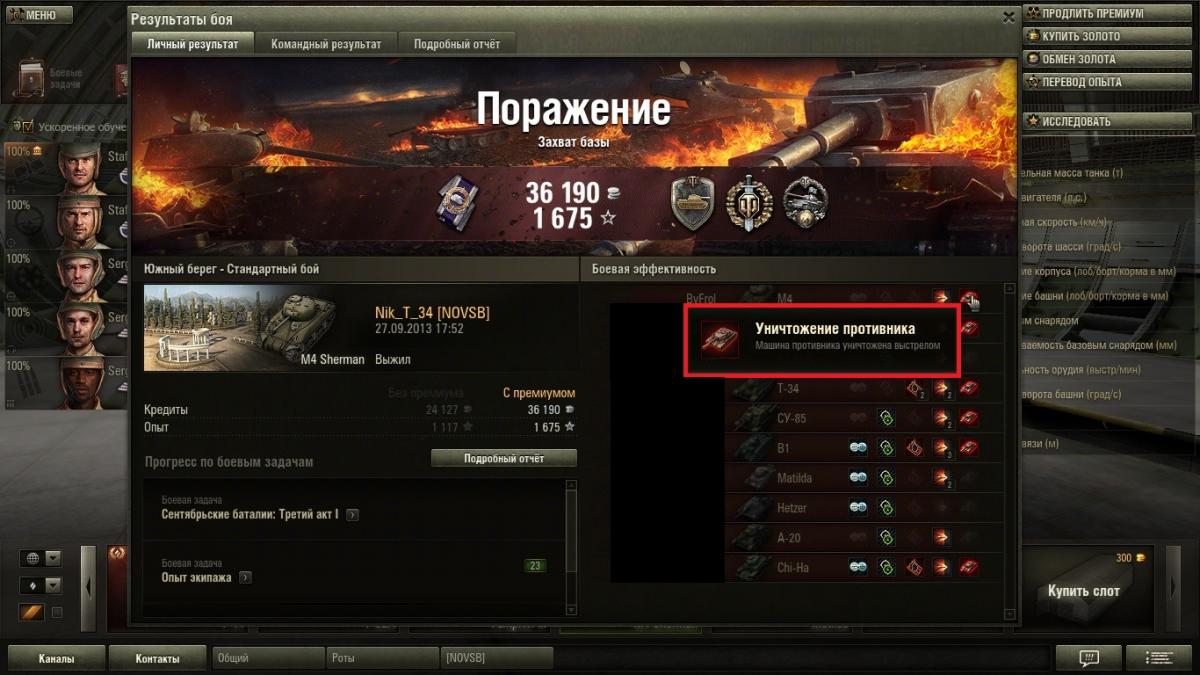
Task: Click the Подробный отчёт button
Action: [x=504, y=458]
